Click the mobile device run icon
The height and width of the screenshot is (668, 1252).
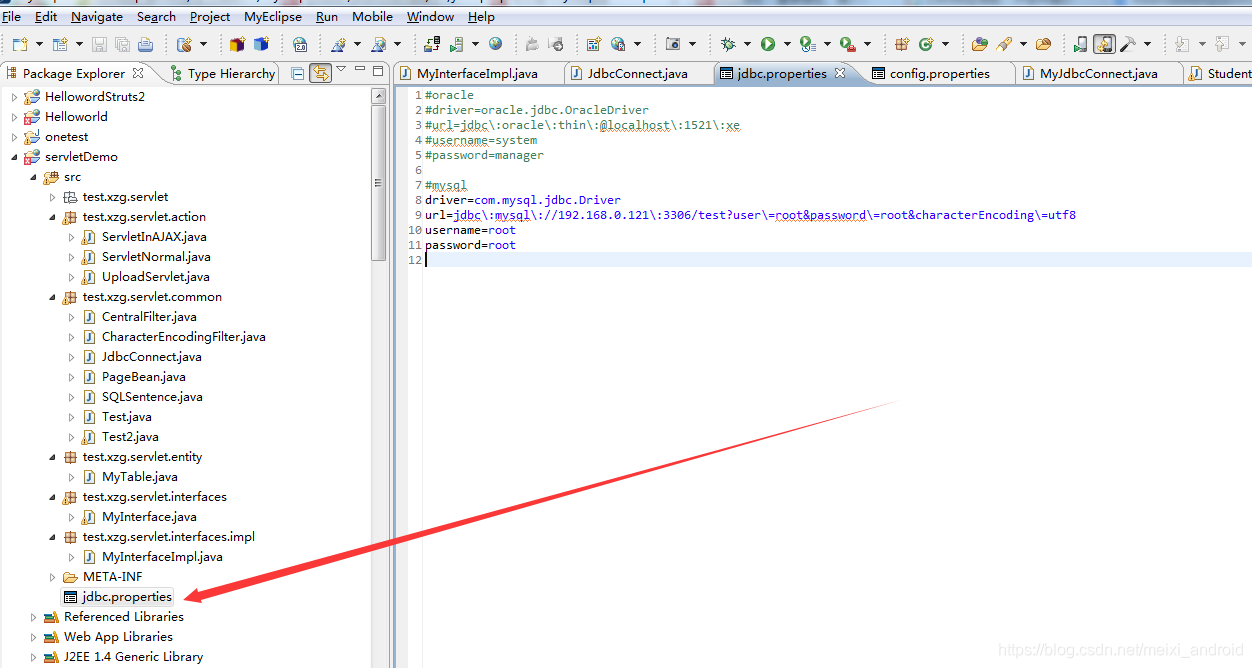pos(1080,44)
